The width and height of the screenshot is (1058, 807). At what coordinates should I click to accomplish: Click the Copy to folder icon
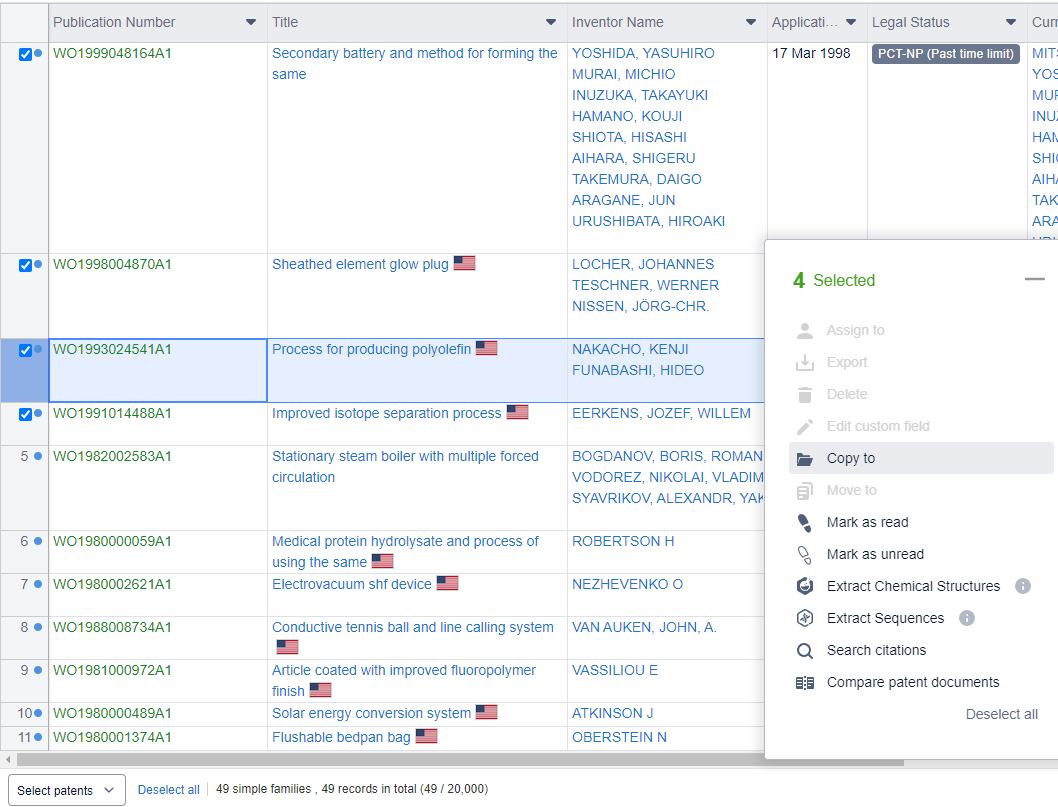805,459
